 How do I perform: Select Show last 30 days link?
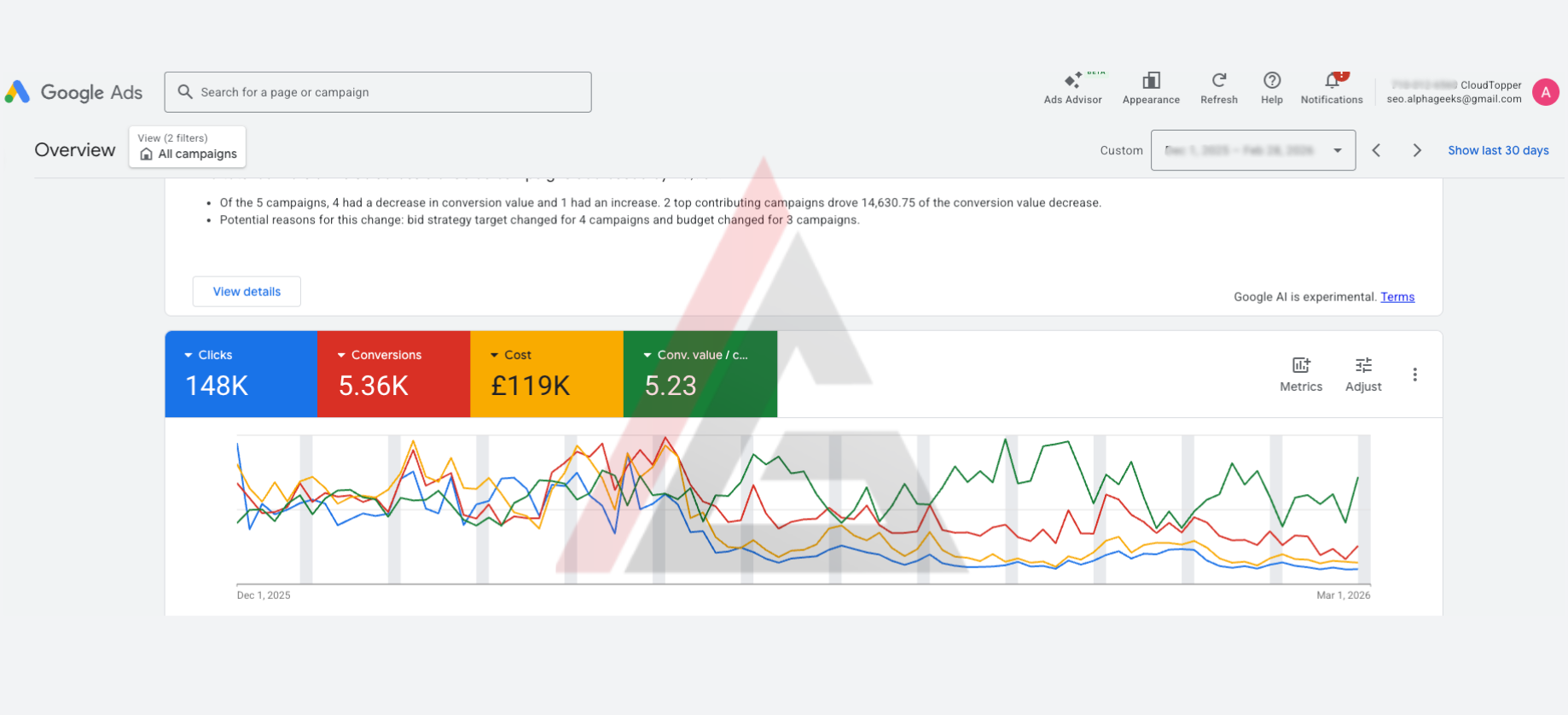point(1497,150)
